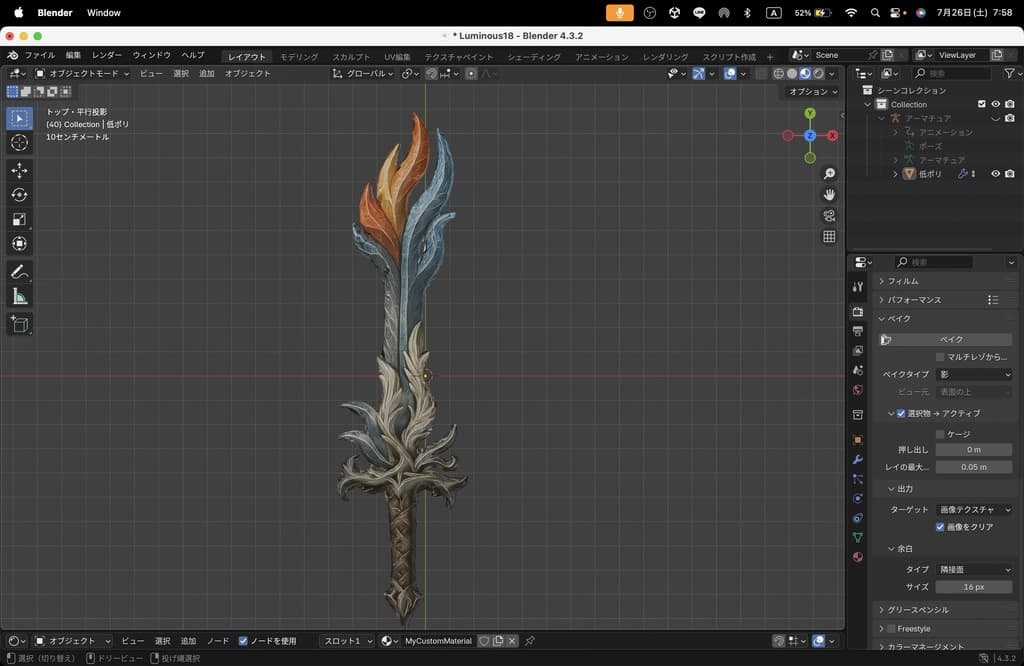
Task: Enable the ケージ checkbox
Action: pyautogui.click(x=940, y=434)
